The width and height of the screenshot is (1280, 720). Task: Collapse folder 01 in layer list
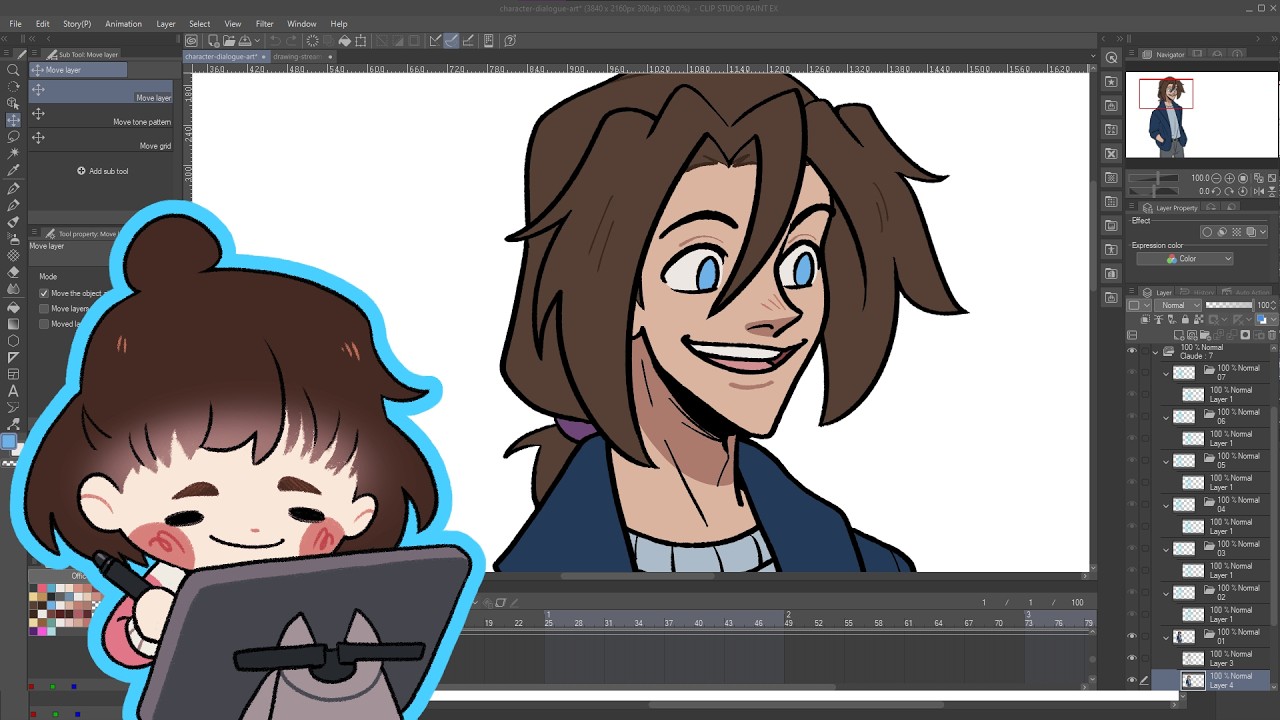point(1166,636)
